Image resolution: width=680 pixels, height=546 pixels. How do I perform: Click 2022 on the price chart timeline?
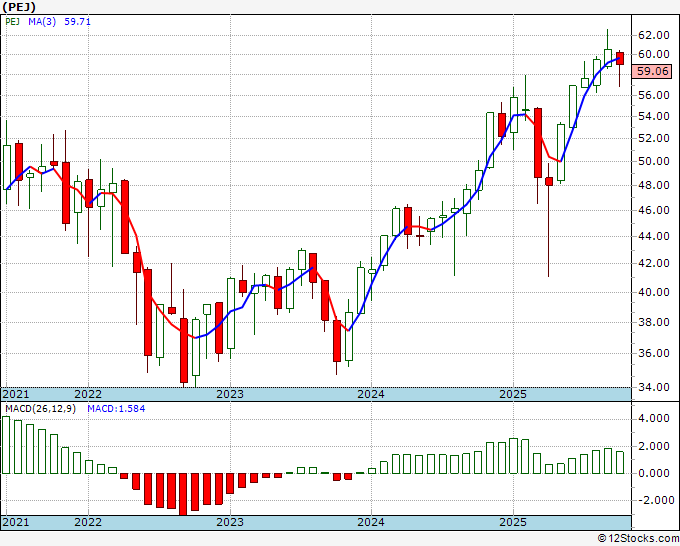pyautogui.click(x=88, y=394)
